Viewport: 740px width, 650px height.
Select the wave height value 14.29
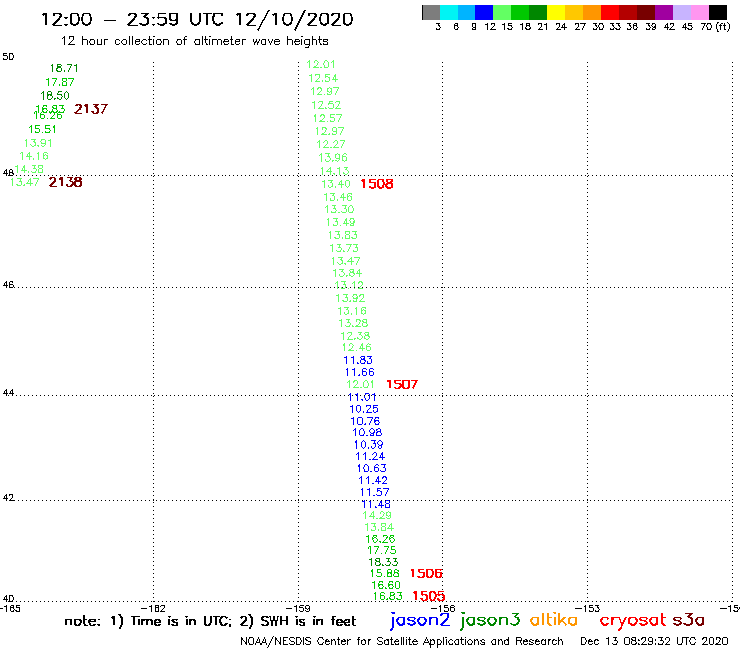coord(377,515)
